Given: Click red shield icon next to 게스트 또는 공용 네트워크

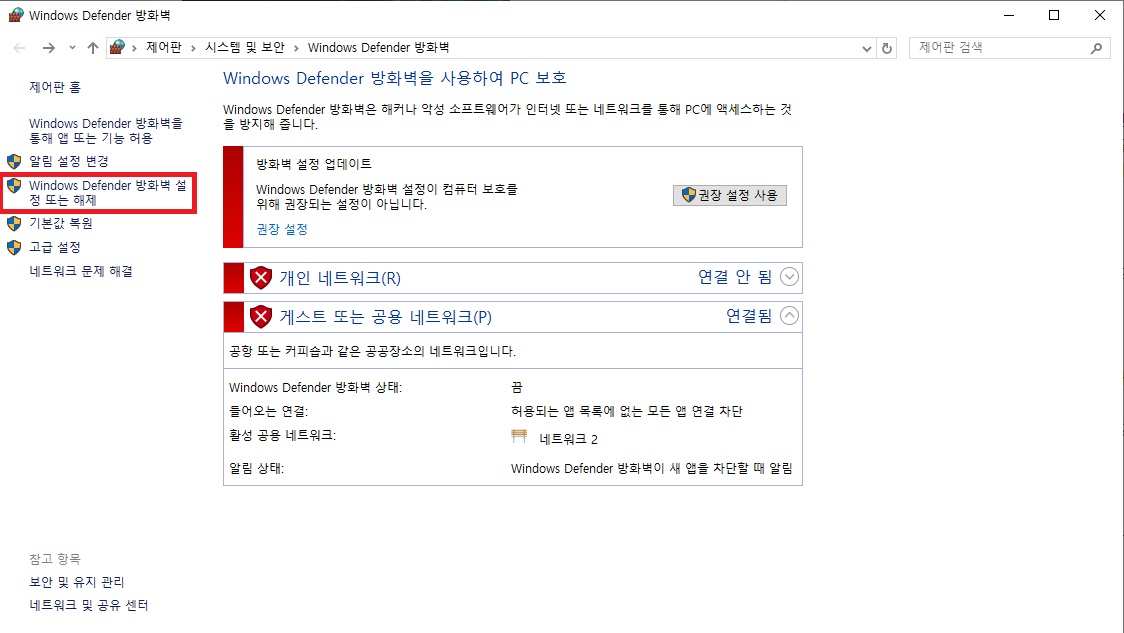Looking at the screenshot, I should click(261, 316).
